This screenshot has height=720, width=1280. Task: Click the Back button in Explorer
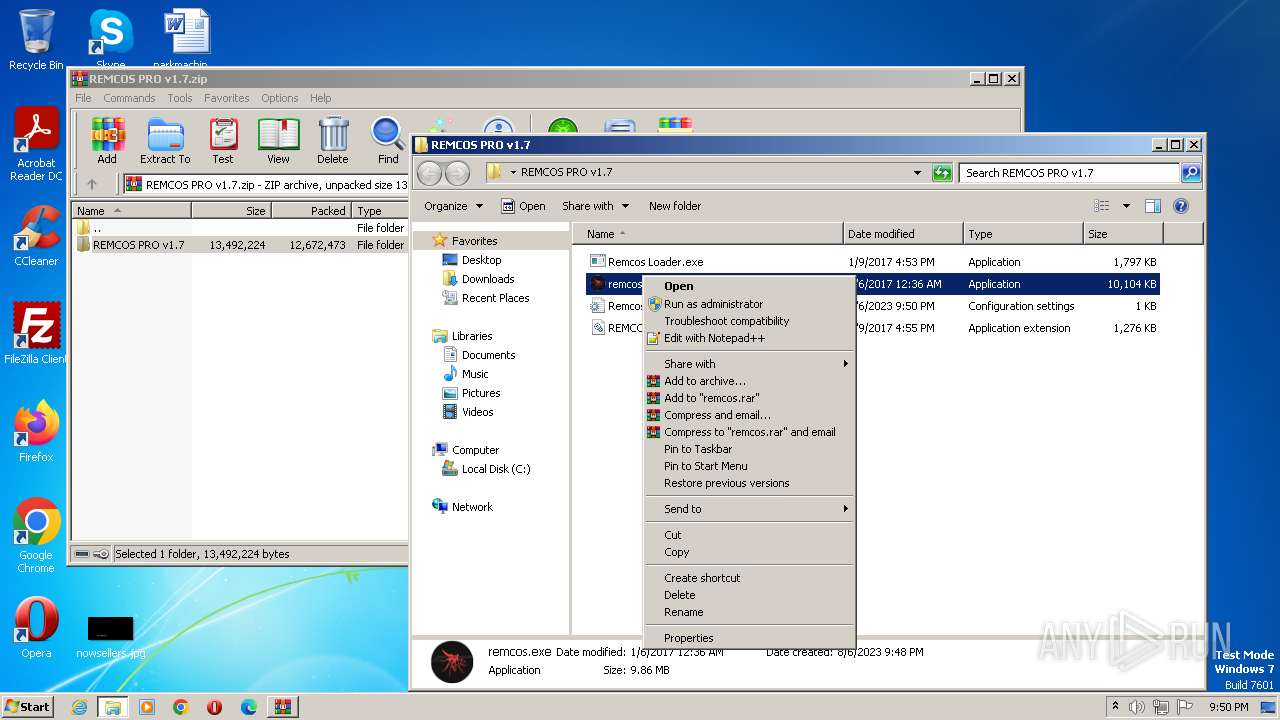pos(430,173)
